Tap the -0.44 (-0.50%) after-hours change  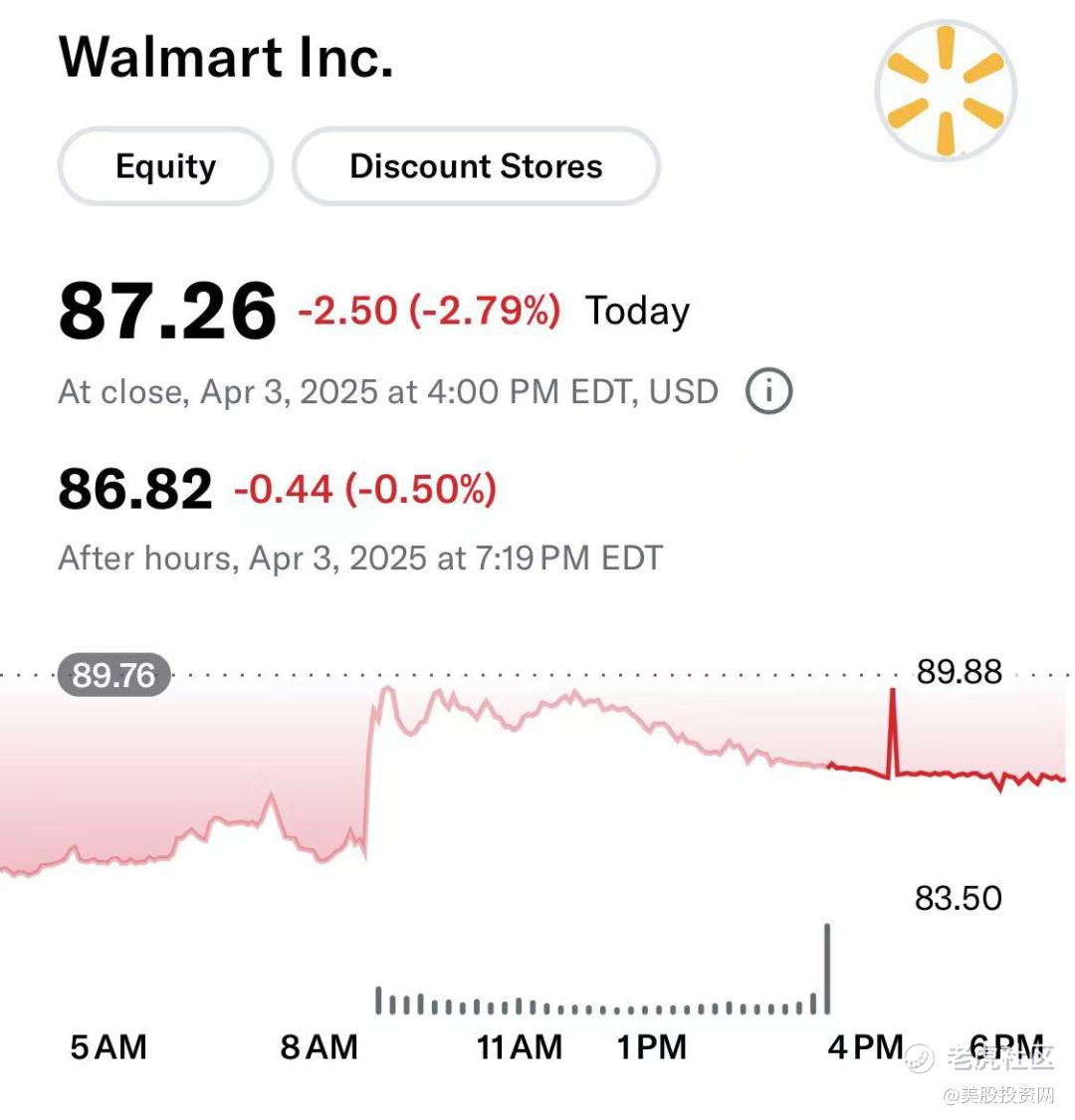pyautogui.click(x=365, y=489)
